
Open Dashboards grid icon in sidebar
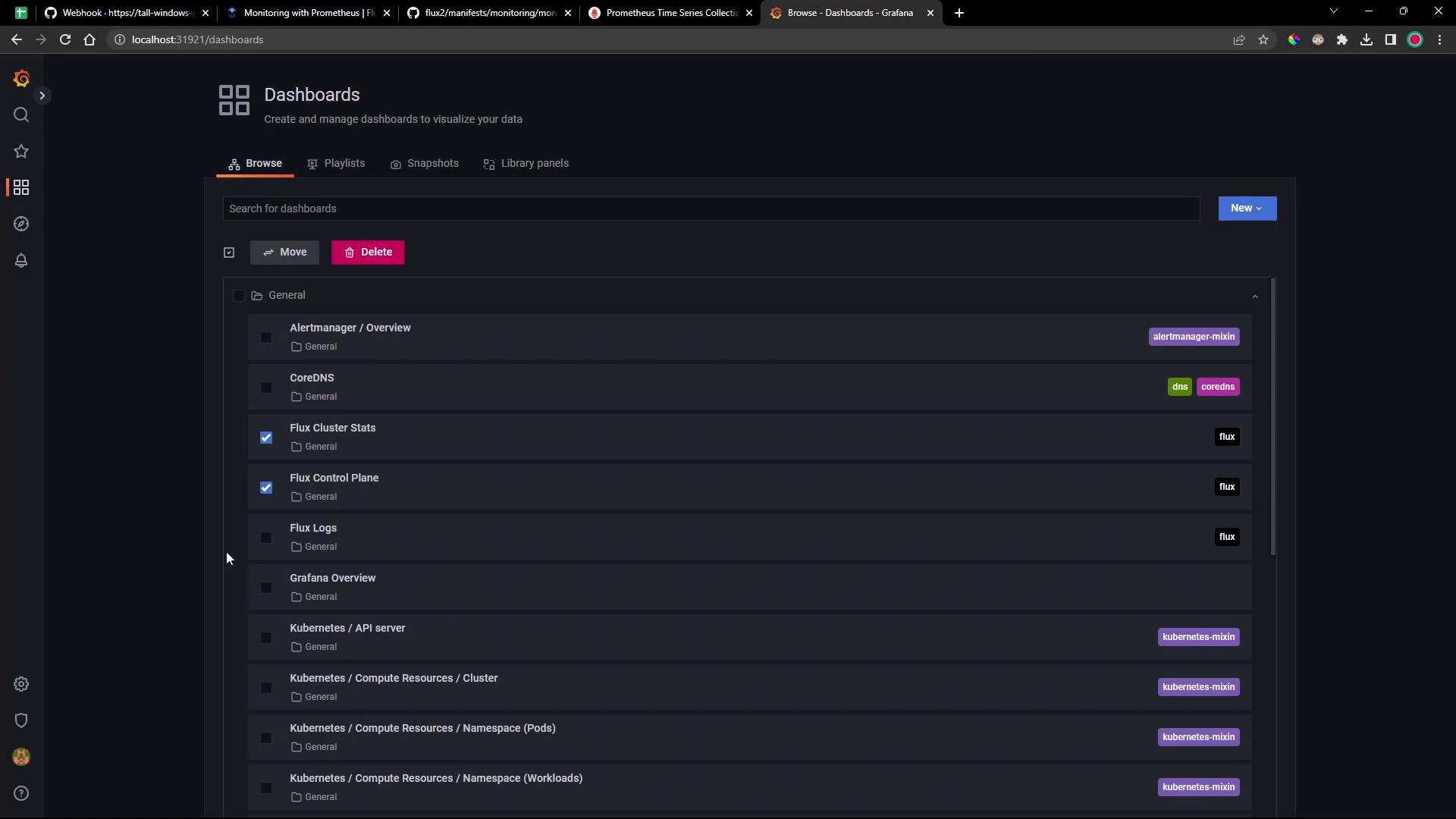tap(21, 188)
